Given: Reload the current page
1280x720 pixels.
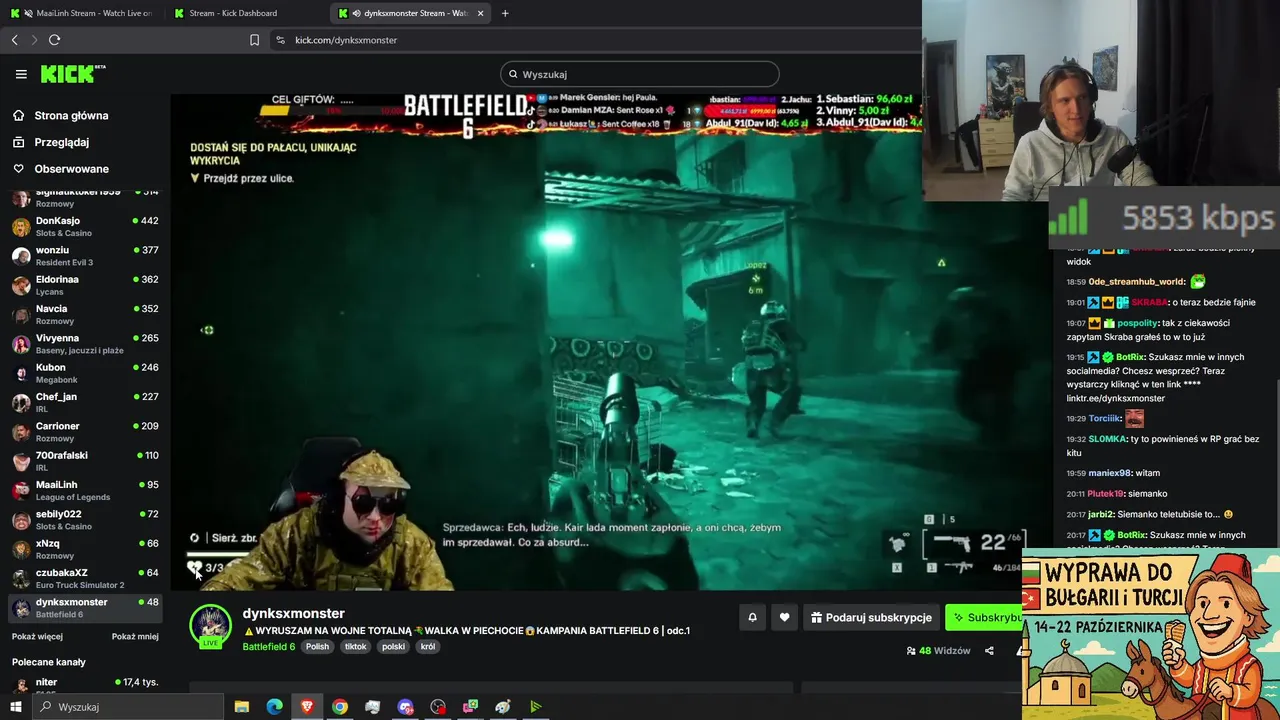Looking at the screenshot, I should point(54,40).
